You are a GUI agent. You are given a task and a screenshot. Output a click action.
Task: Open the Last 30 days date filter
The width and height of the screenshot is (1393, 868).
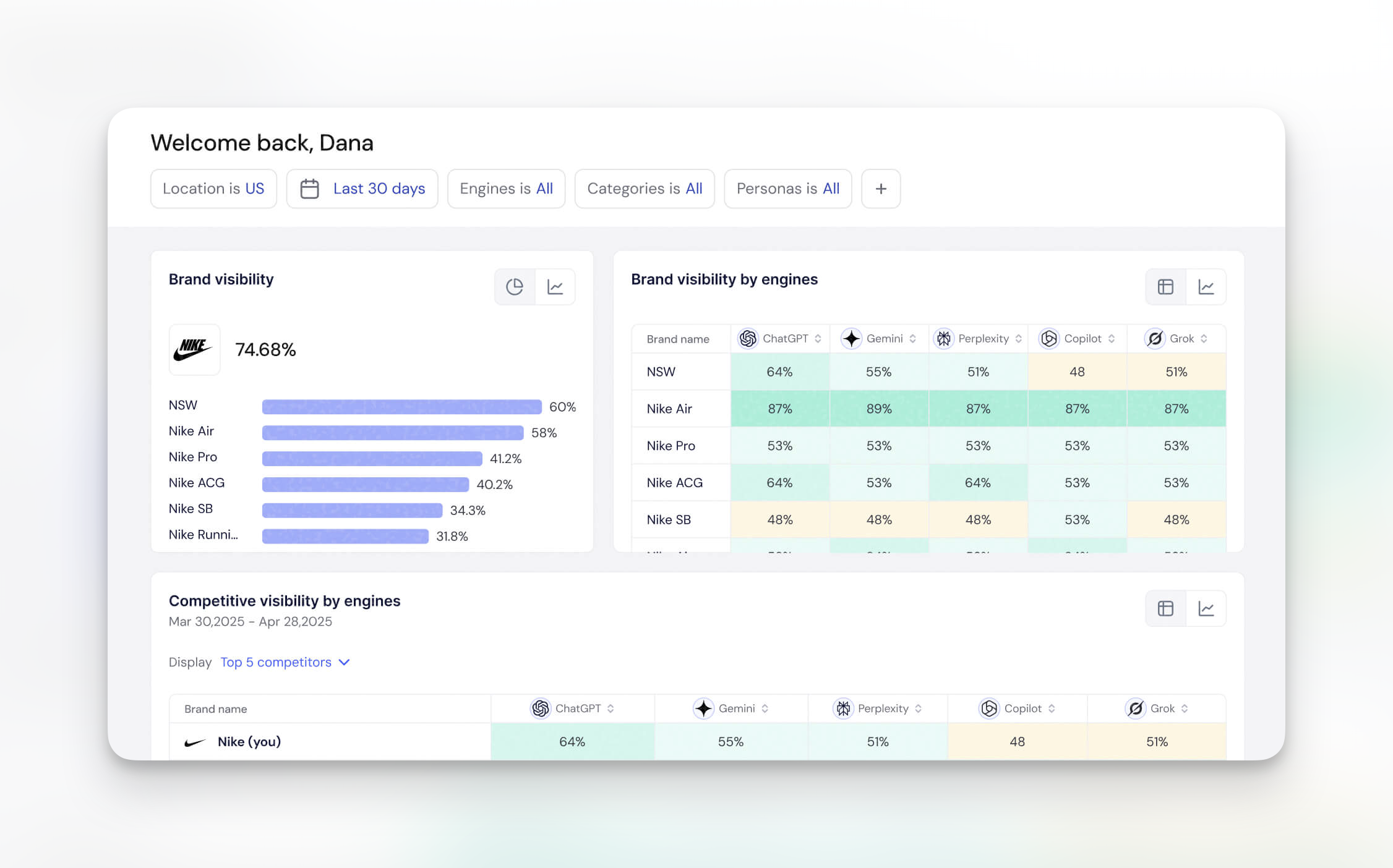362,189
